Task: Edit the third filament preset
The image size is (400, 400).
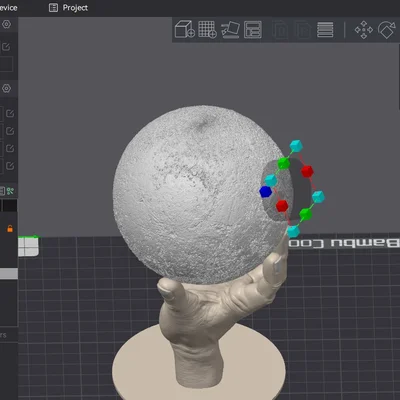Action: click(x=10, y=148)
